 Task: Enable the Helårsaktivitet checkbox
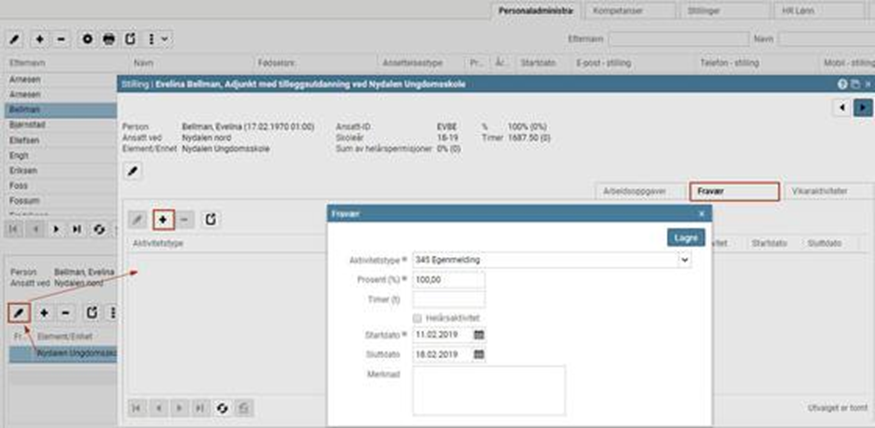[x=418, y=317]
